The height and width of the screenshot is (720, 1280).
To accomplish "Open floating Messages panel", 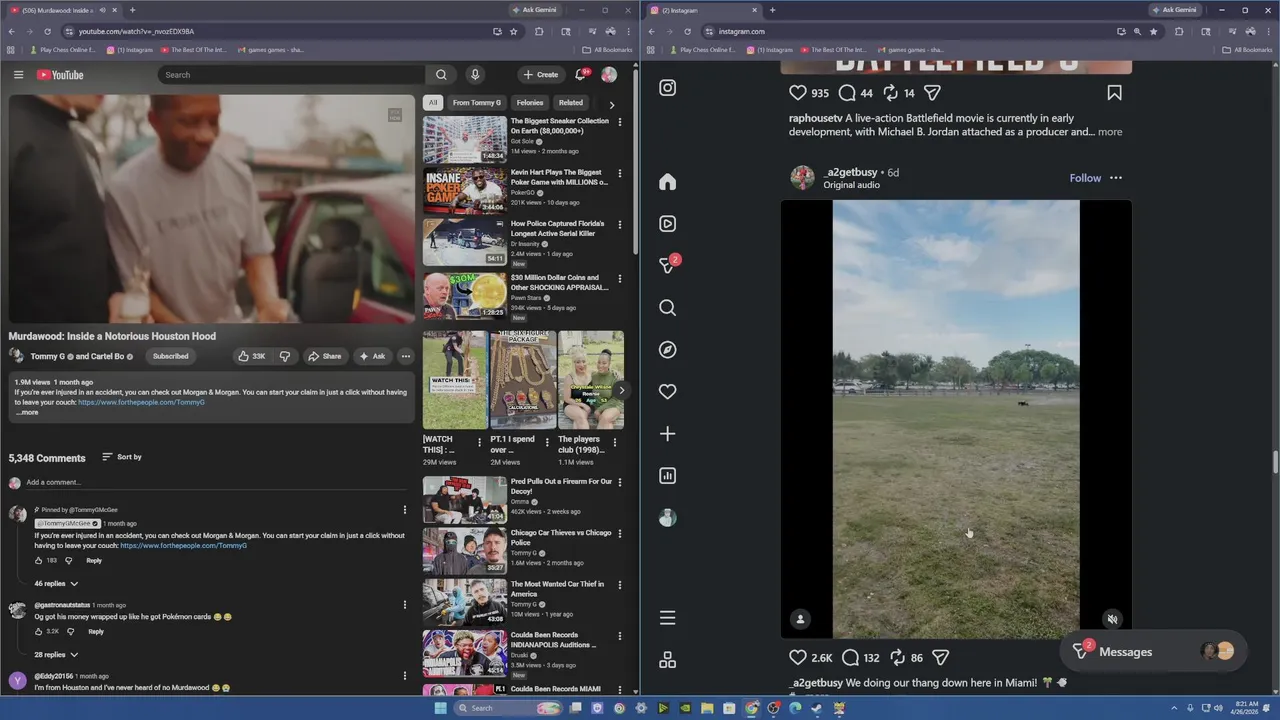I will pyautogui.click(x=1153, y=652).
